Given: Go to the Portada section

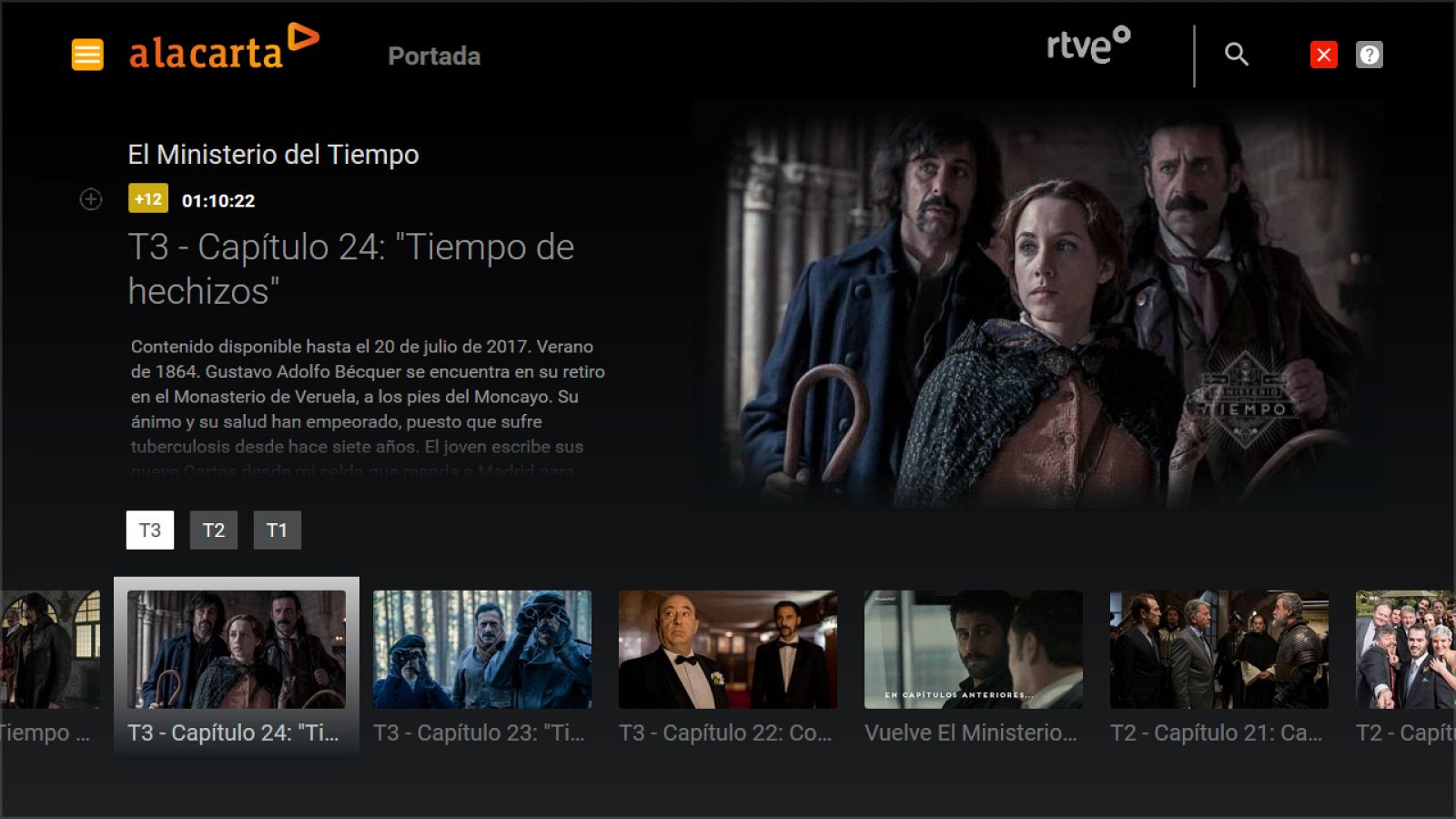Looking at the screenshot, I should (x=434, y=56).
